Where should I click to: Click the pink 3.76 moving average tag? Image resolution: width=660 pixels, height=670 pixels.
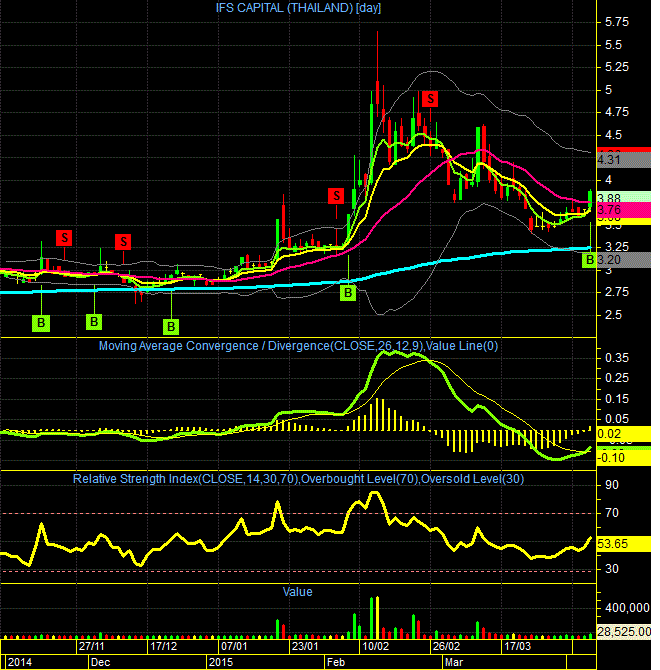pos(623,210)
